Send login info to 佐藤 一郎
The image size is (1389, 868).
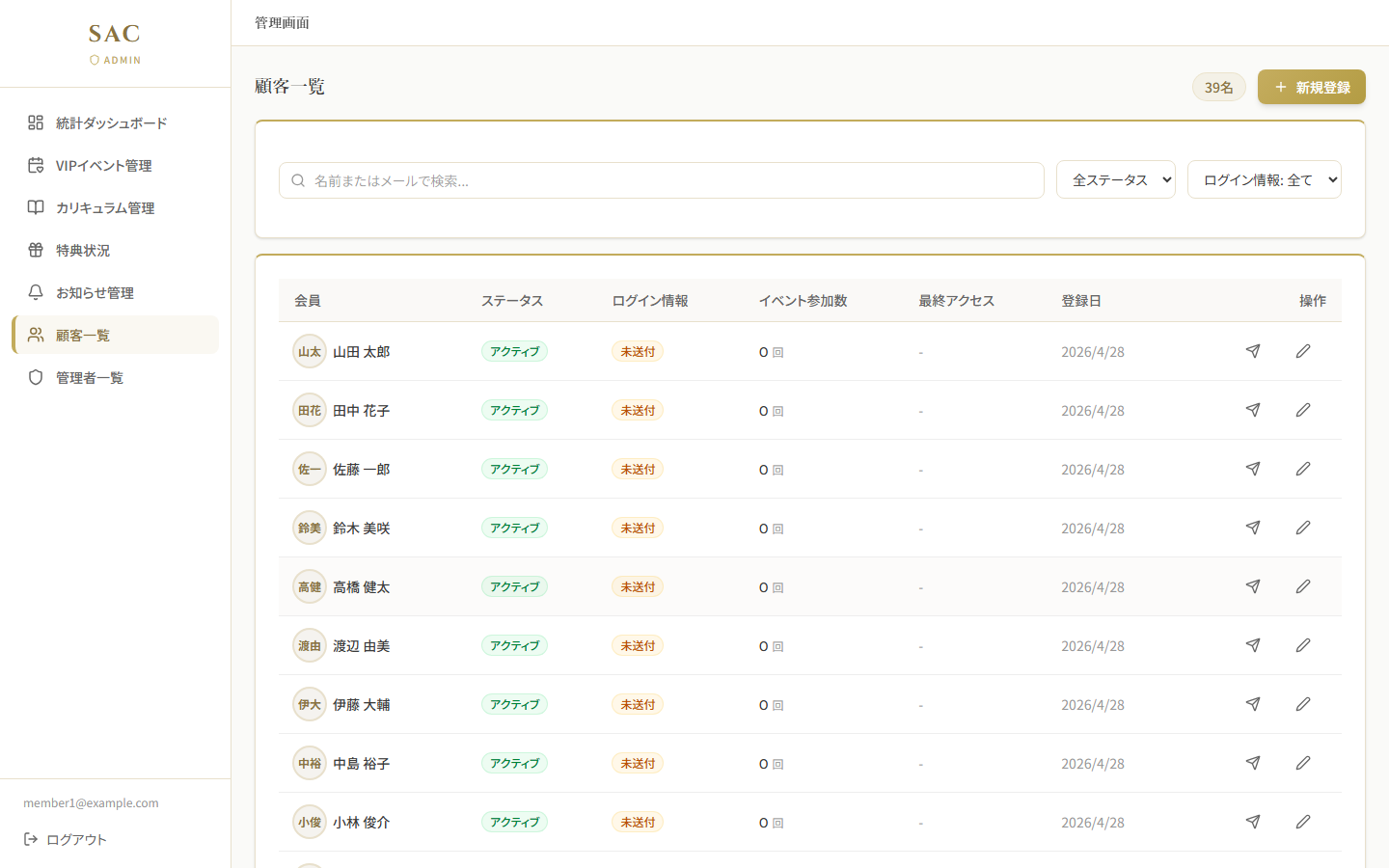1253,469
